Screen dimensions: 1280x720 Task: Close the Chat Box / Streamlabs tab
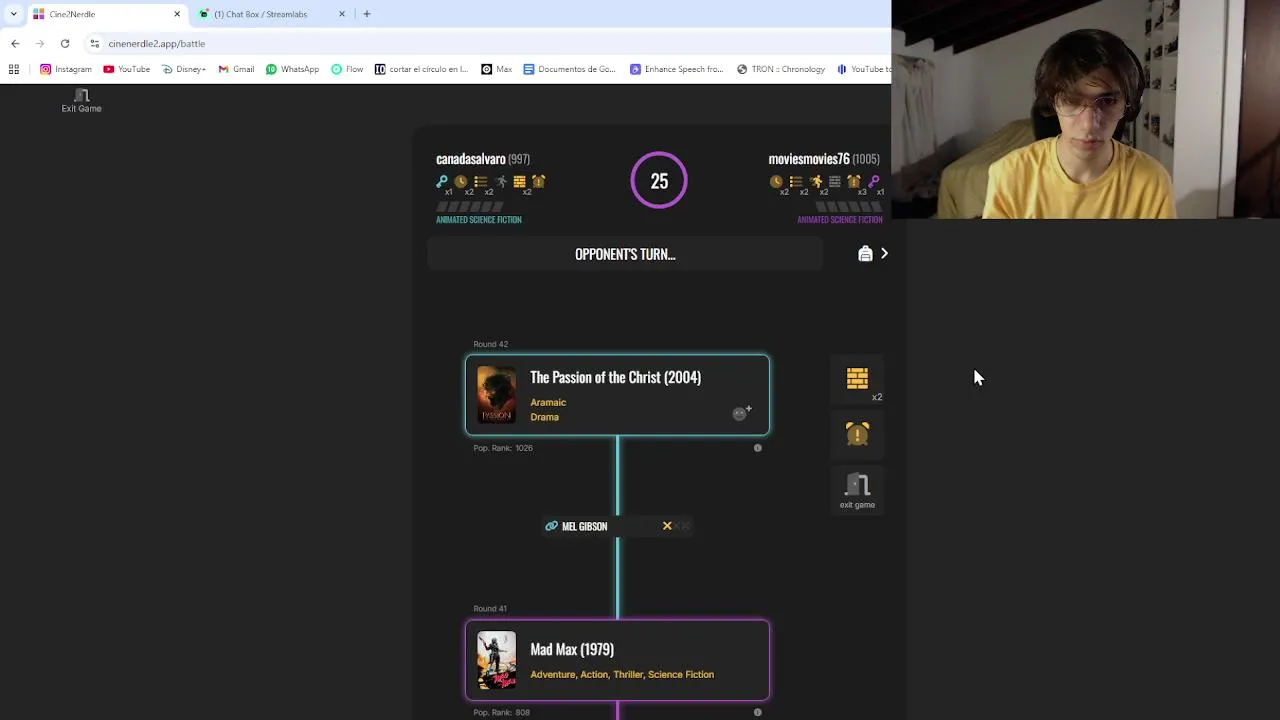tap(342, 14)
